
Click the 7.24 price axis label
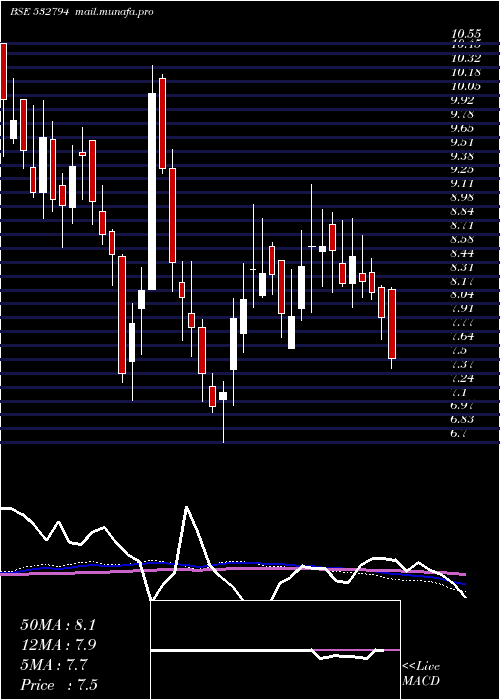[x=464, y=378]
